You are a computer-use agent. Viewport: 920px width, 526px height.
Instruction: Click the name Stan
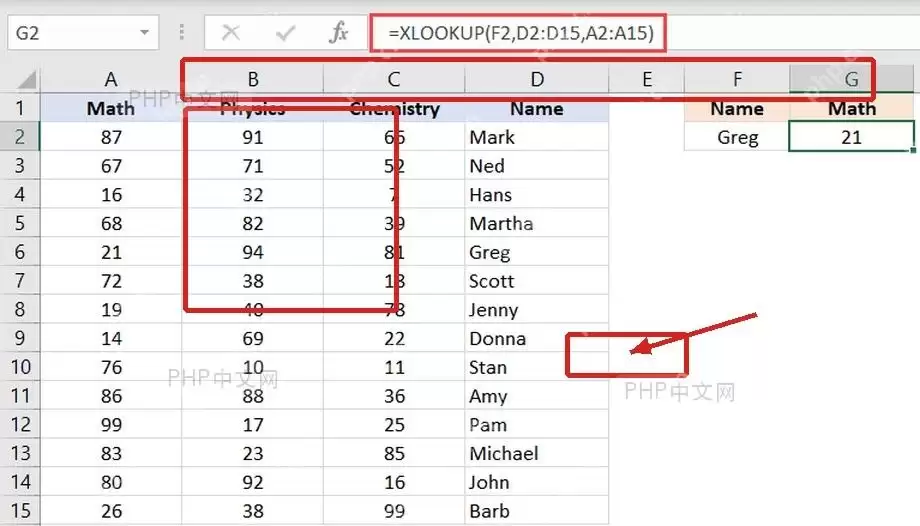tap(488, 367)
